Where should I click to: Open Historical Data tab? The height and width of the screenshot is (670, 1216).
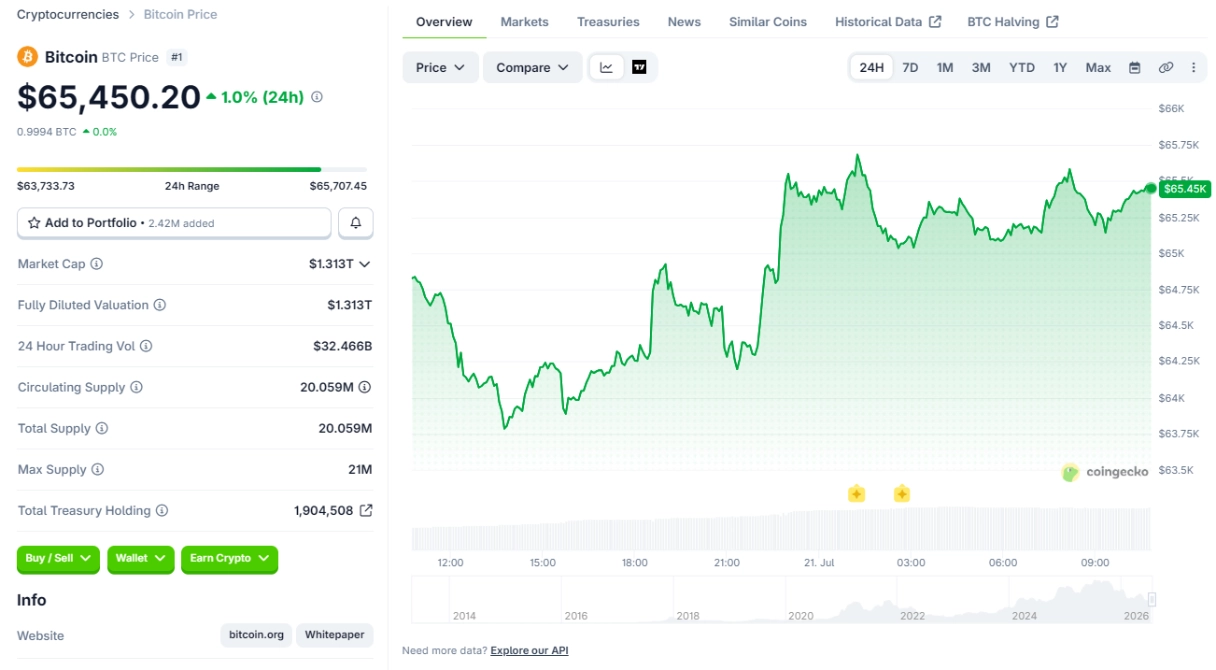coord(888,22)
